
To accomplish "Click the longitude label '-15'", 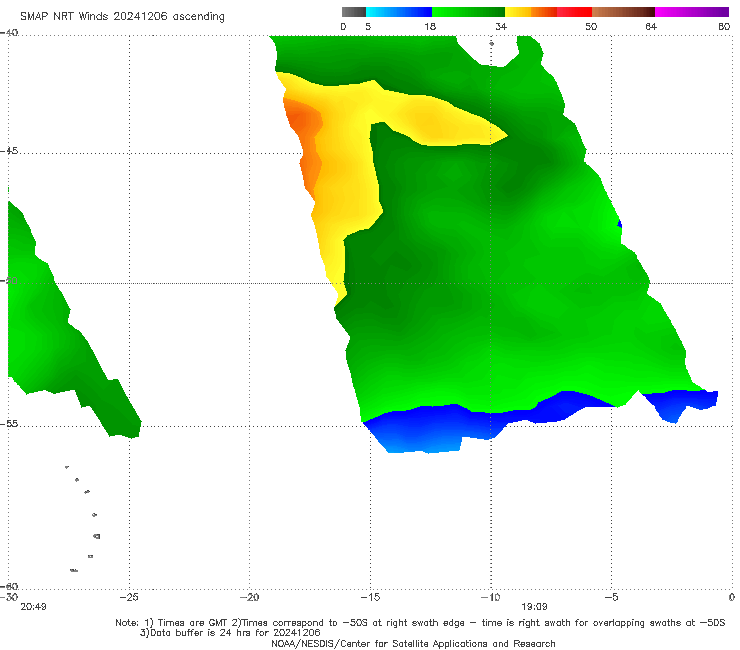I will pyautogui.click(x=370, y=597).
